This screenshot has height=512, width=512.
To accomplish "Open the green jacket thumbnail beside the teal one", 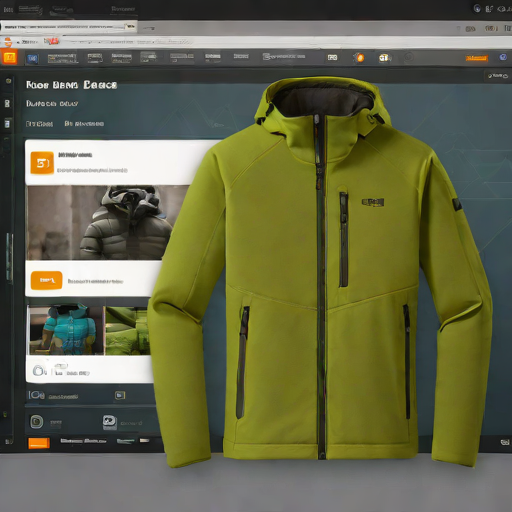I will point(128,331).
